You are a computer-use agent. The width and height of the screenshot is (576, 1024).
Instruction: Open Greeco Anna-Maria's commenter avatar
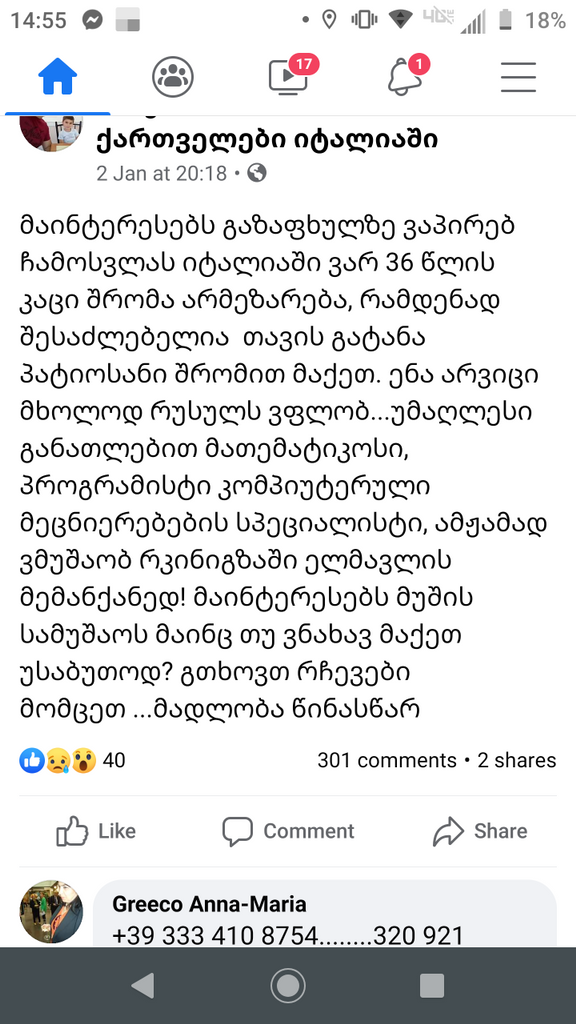pyautogui.click(x=52, y=912)
